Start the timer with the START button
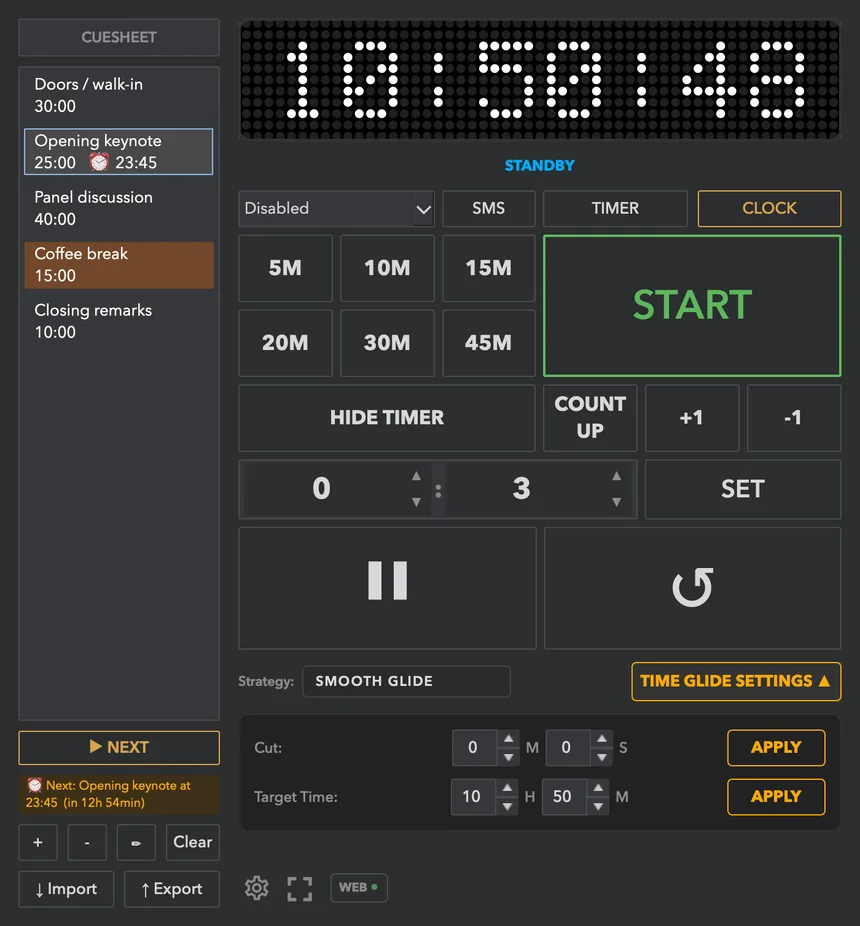860x926 pixels. click(x=692, y=306)
